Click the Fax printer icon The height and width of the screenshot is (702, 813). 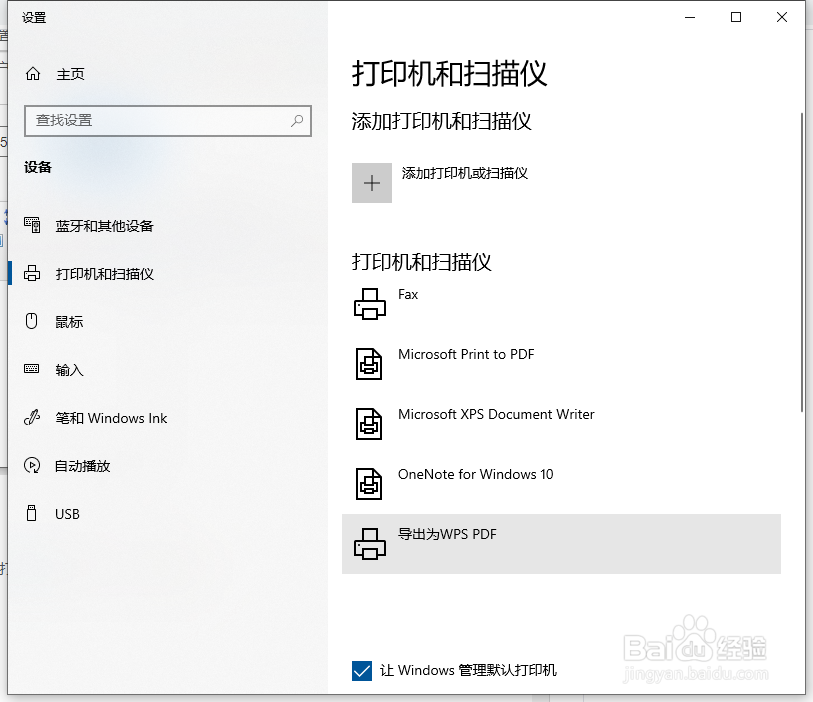coord(369,303)
